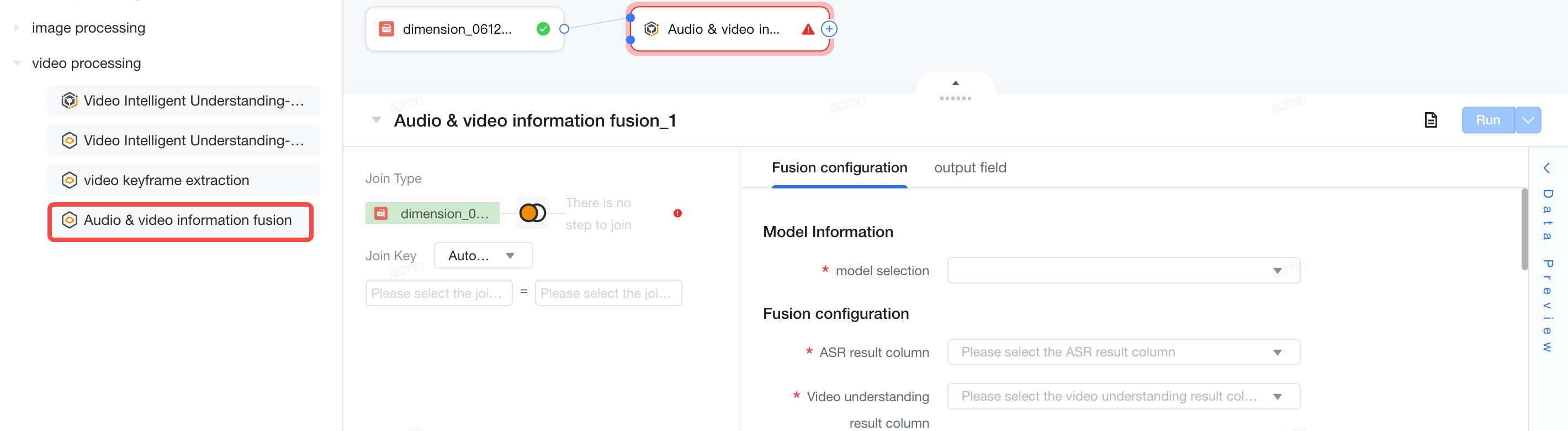Viewport: 1568px width, 431px height.
Task: Click the dimension_0612 node icon on canvas
Action: 386,29
